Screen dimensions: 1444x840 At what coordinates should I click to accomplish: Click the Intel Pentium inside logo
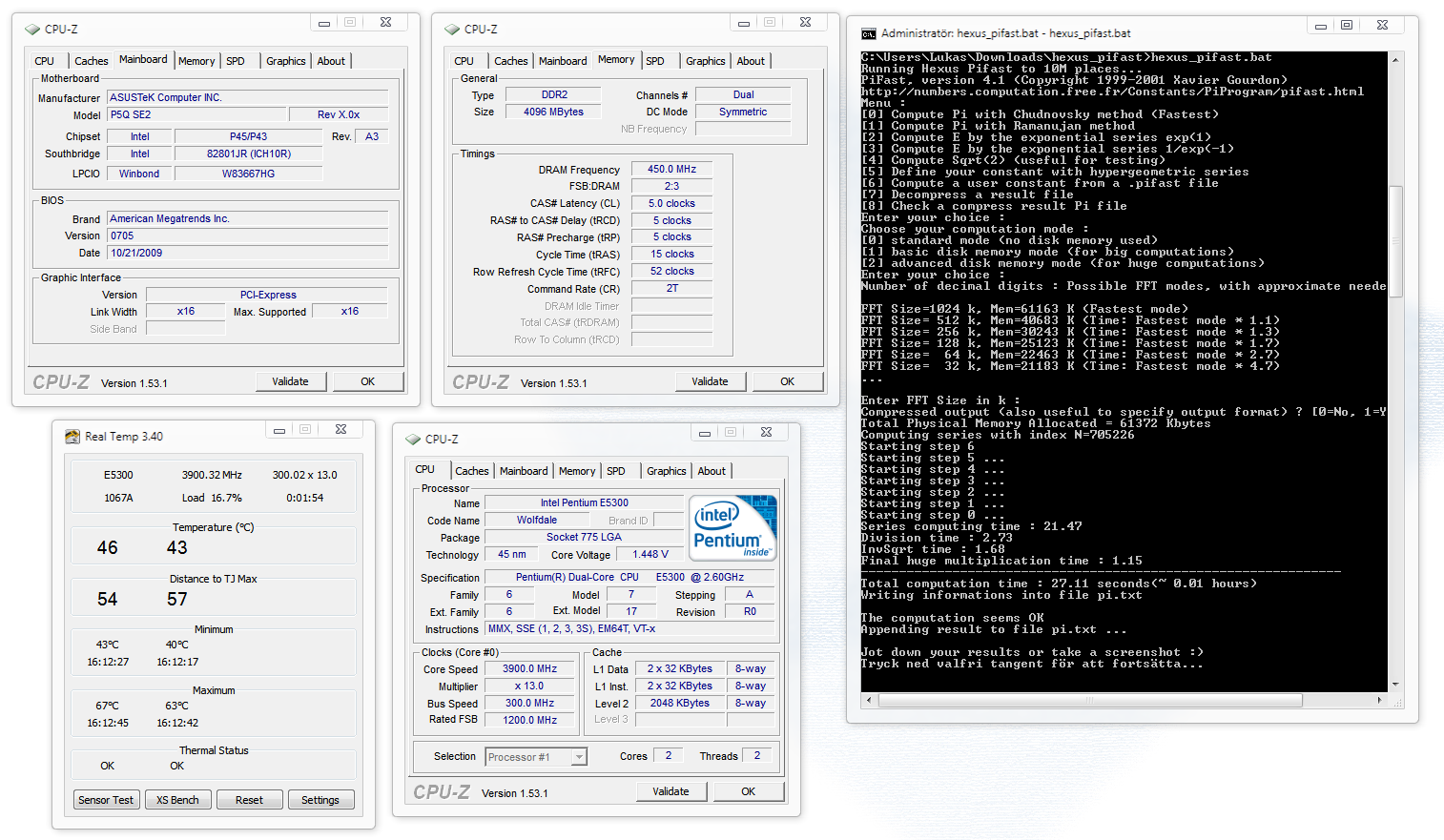(x=732, y=527)
